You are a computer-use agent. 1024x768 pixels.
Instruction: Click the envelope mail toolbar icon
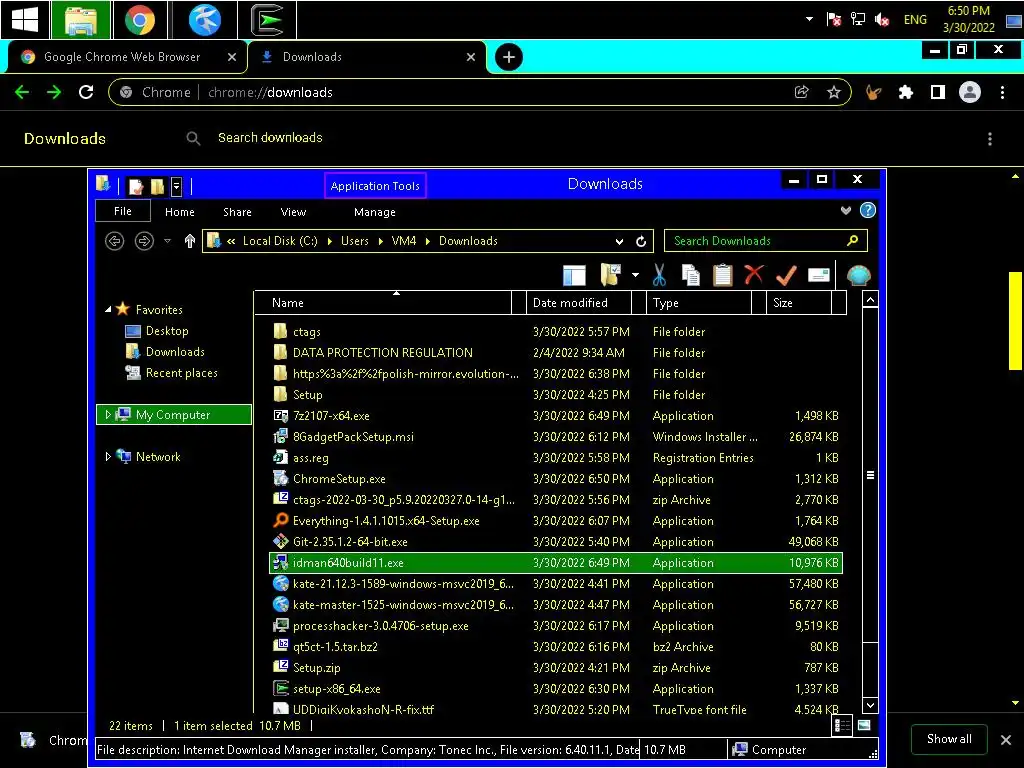click(818, 275)
